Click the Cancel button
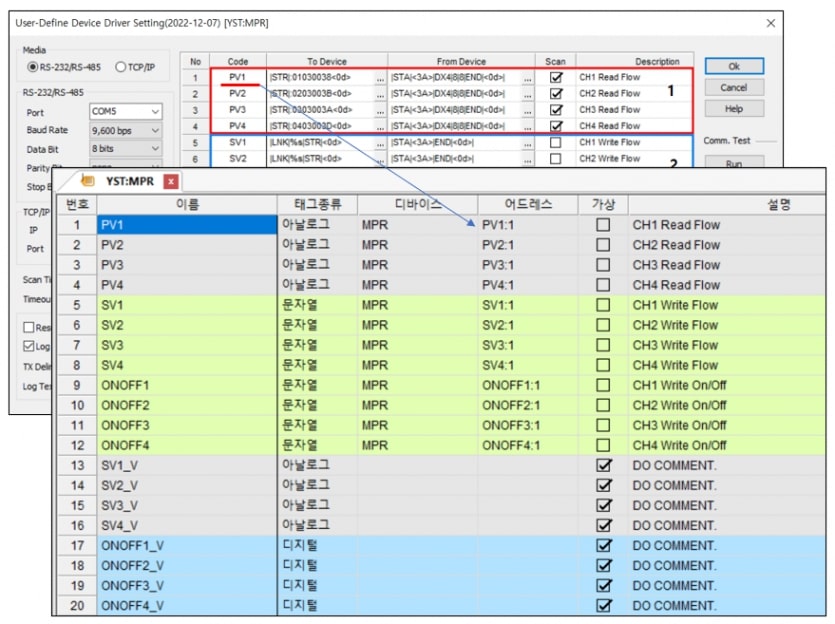Screen dimensions: 835x624 (734, 87)
